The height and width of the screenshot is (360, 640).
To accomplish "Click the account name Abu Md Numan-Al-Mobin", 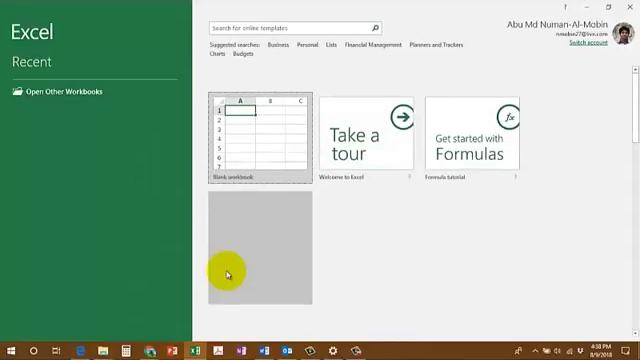I will coord(557,24).
